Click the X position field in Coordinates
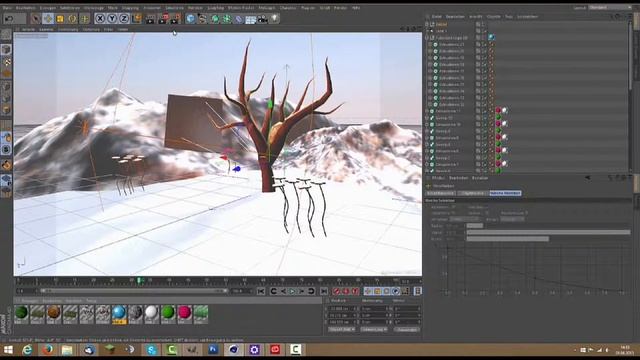Screen dimensions: 640x360 342,309
